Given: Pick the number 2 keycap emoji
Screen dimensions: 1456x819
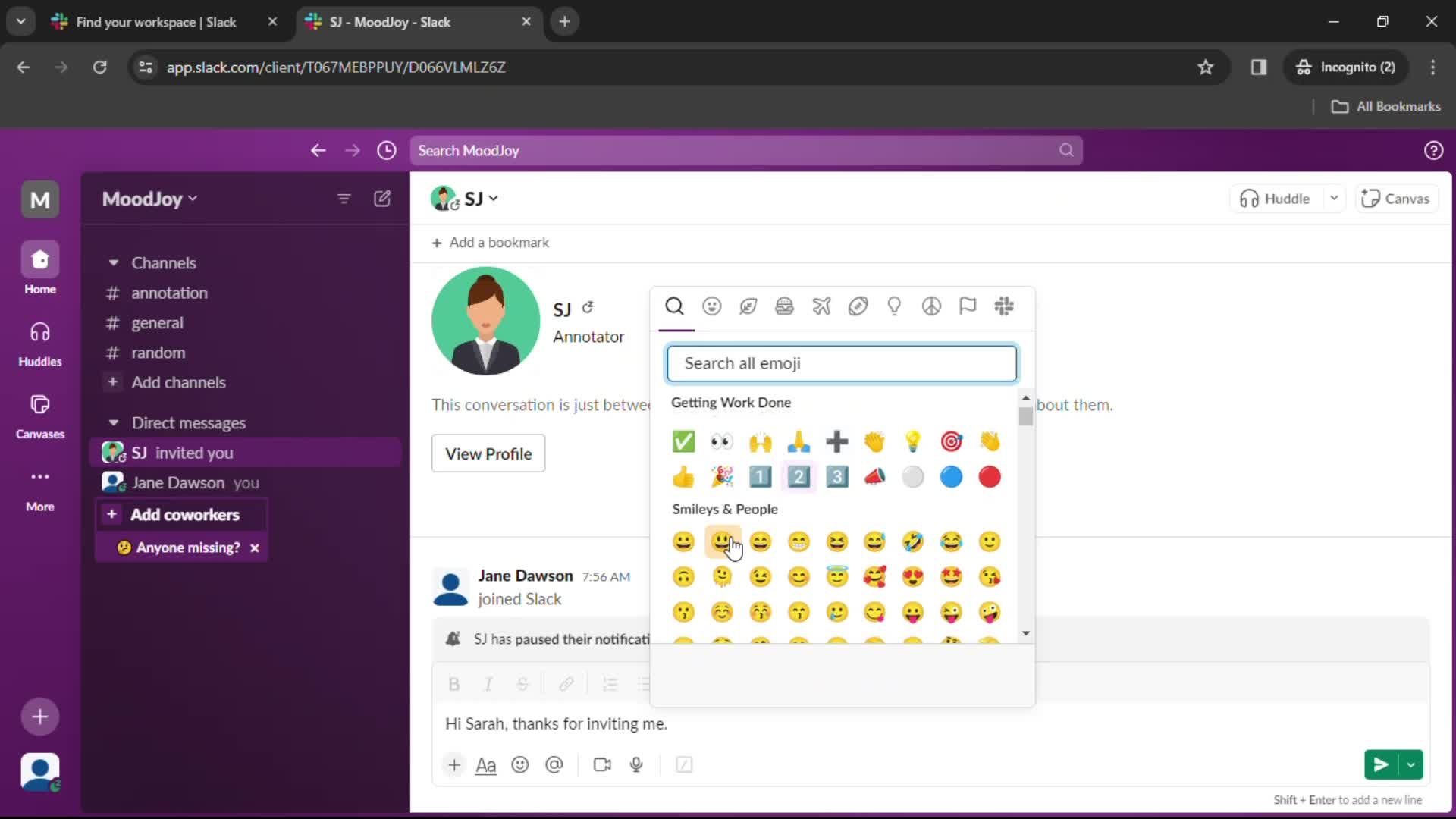Looking at the screenshot, I should tap(799, 477).
